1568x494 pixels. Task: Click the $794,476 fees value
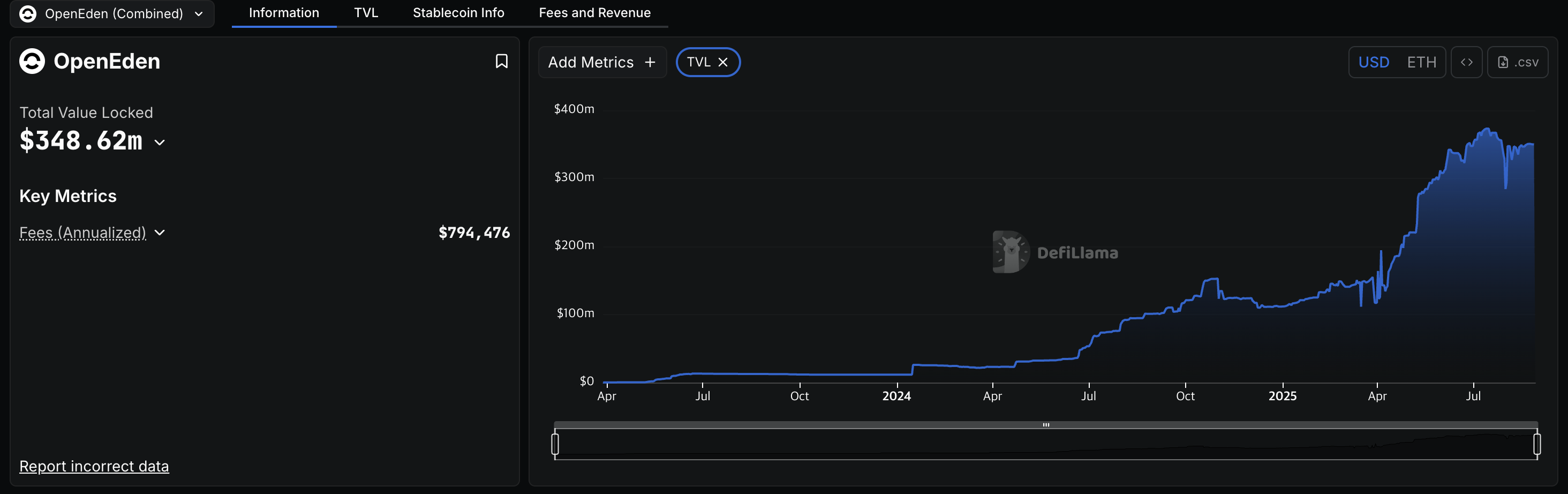point(474,233)
